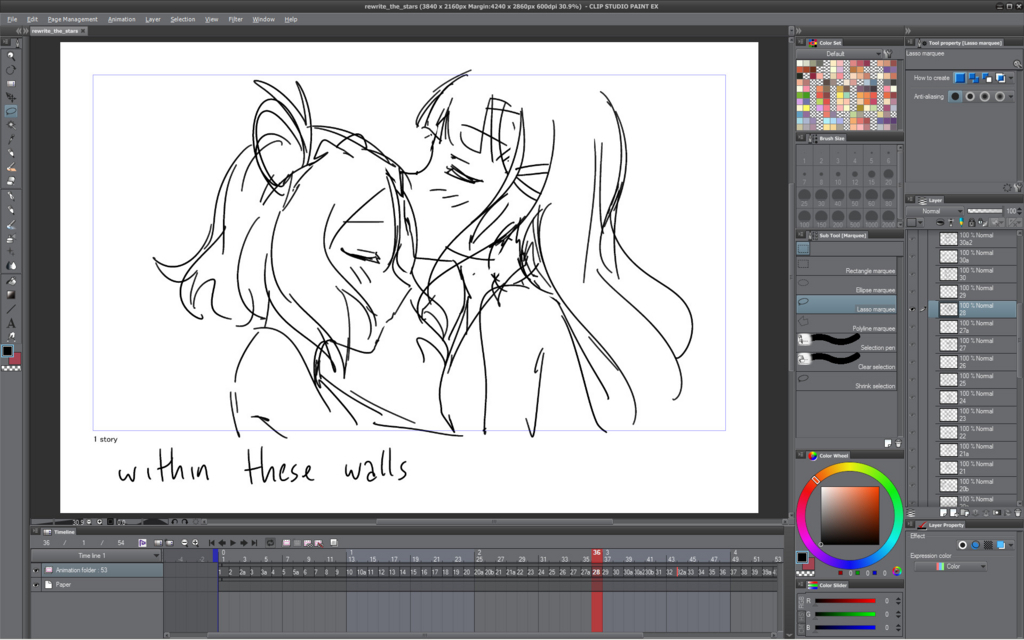Open Expression color Color dropdown
The image size is (1024, 640).
click(950, 566)
